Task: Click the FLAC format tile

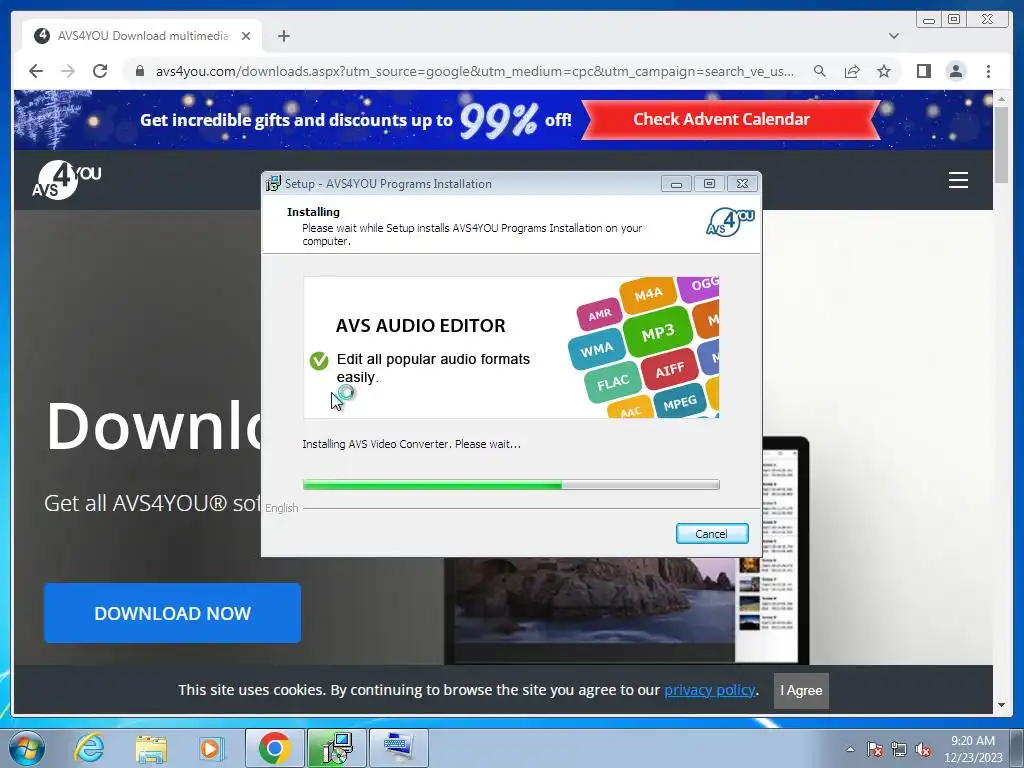Action: point(613,382)
